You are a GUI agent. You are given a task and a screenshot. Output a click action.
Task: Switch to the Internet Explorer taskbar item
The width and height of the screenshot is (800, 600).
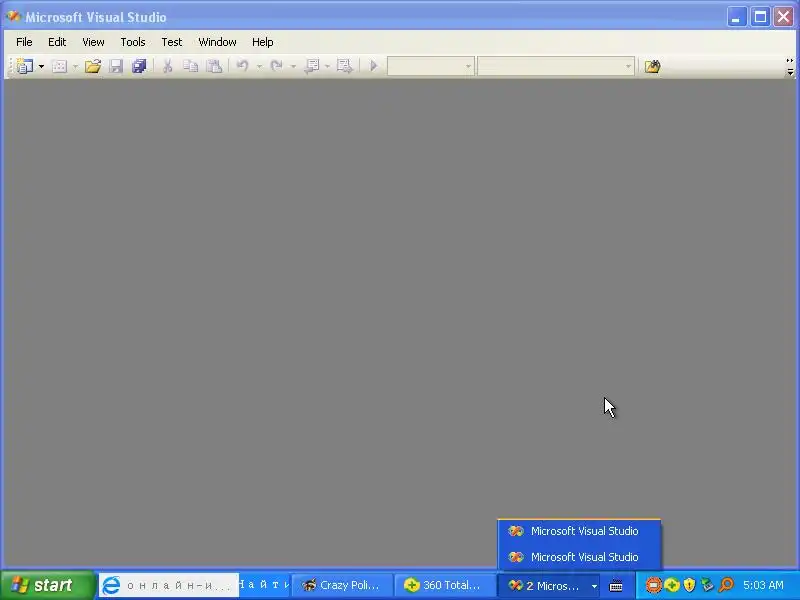pos(168,585)
